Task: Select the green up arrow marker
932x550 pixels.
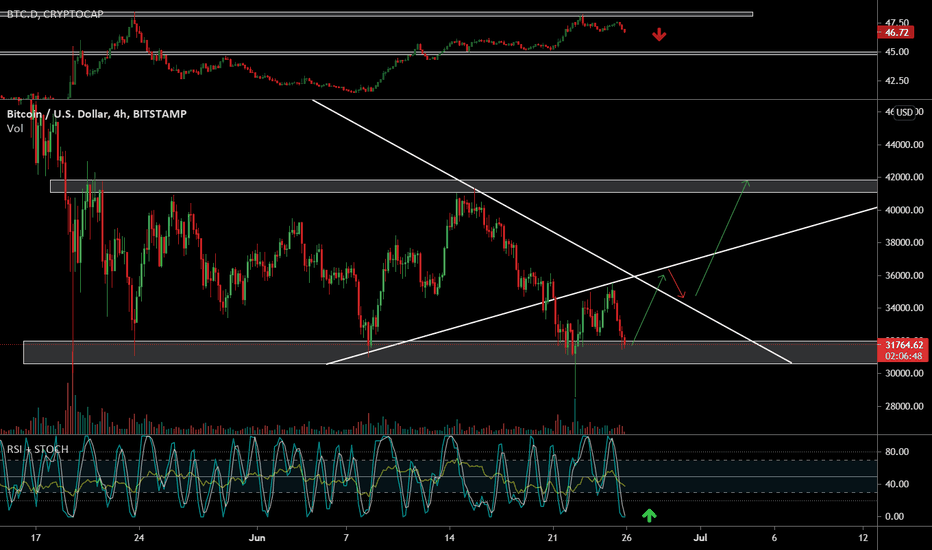Action: point(649,515)
